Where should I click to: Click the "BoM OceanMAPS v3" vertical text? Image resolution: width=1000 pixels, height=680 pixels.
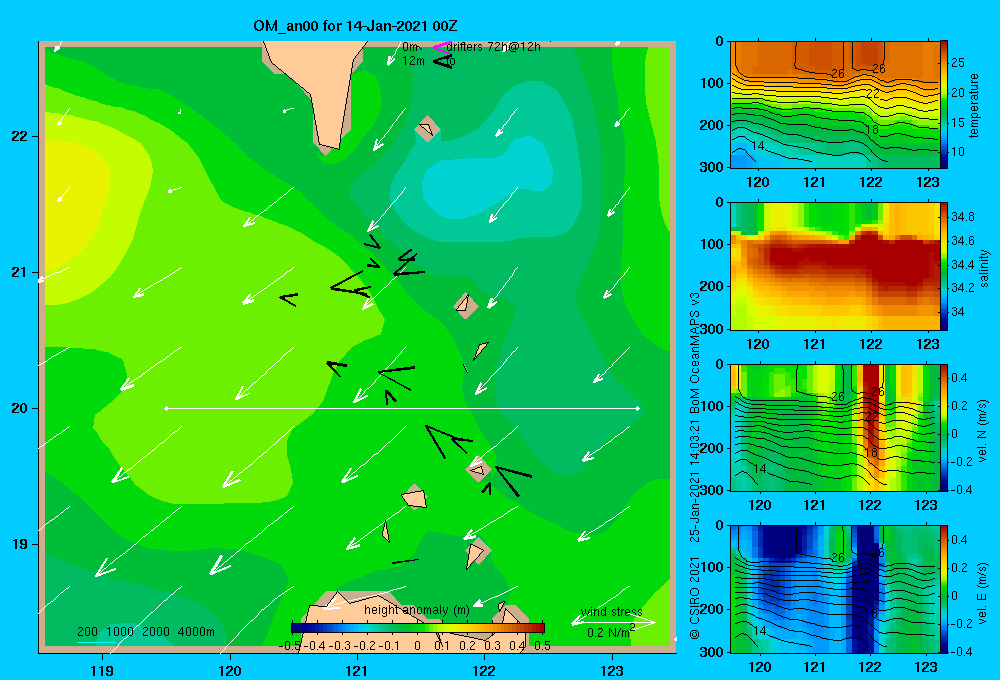tap(695, 353)
